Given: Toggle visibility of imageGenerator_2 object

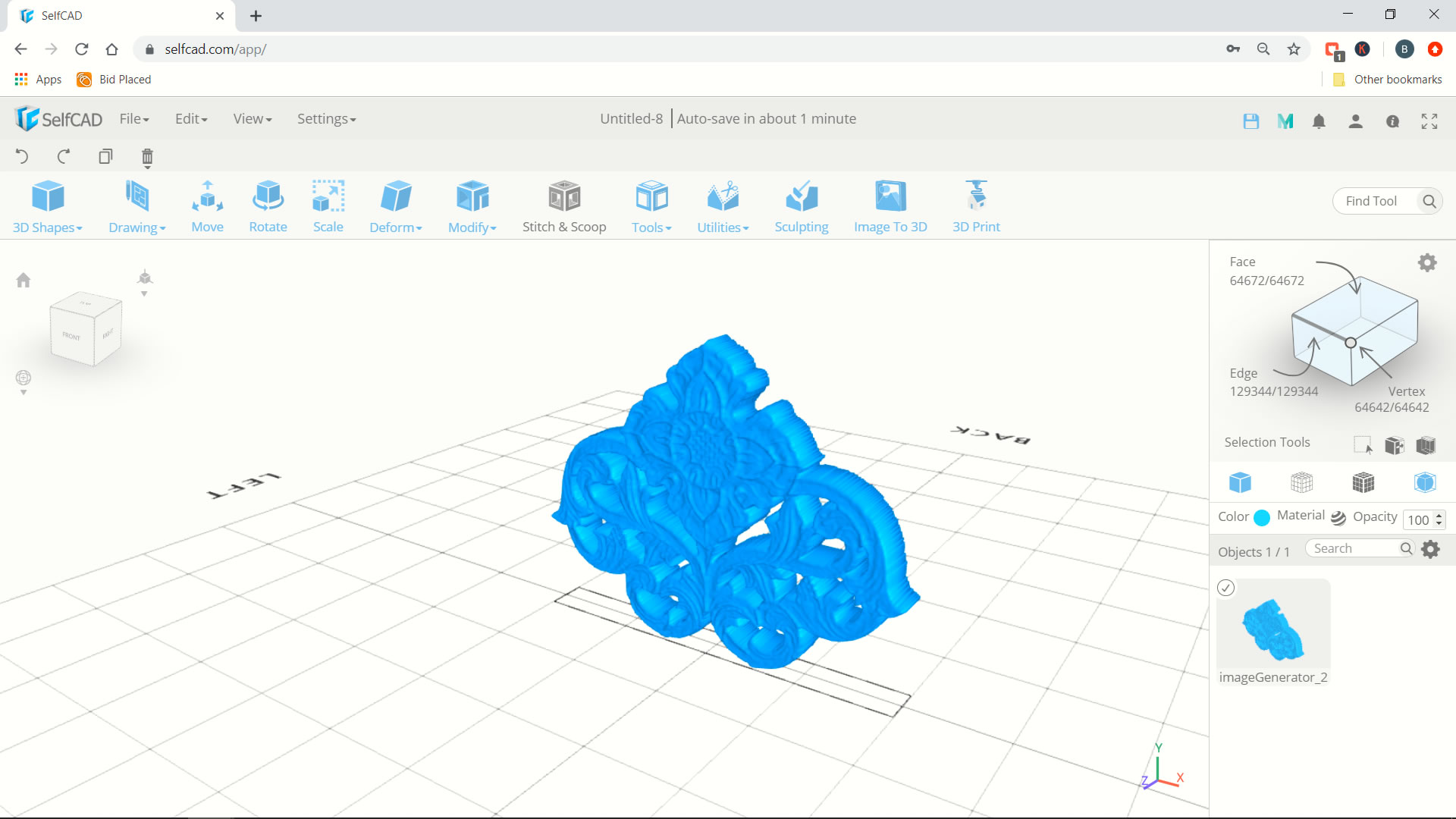Looking at the screenshot, I should click(x=1226, y=587).
